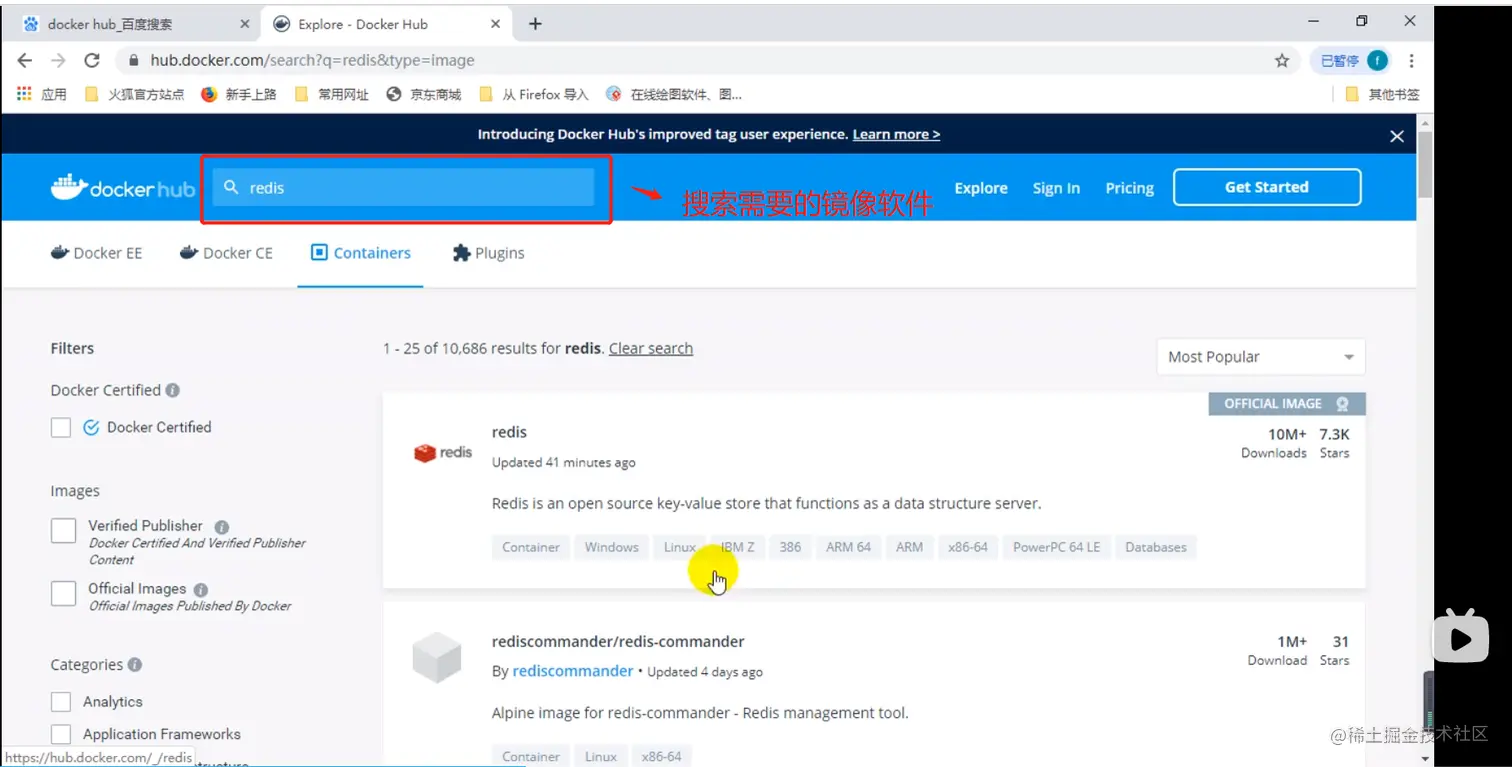1512x767 pixels.
Task: Click the redis-commander cube thumbnail
Action: pyautogui.click(x=437, y=659)
